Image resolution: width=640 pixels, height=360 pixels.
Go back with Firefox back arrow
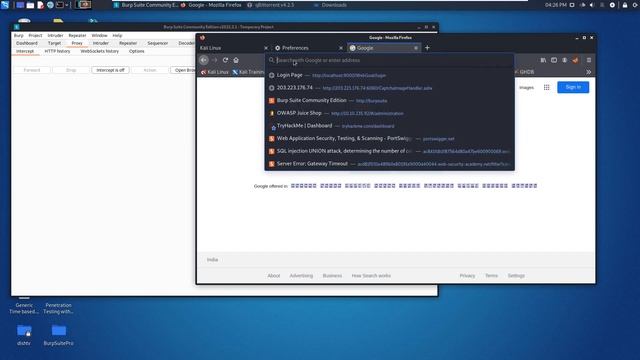[204, 60]
